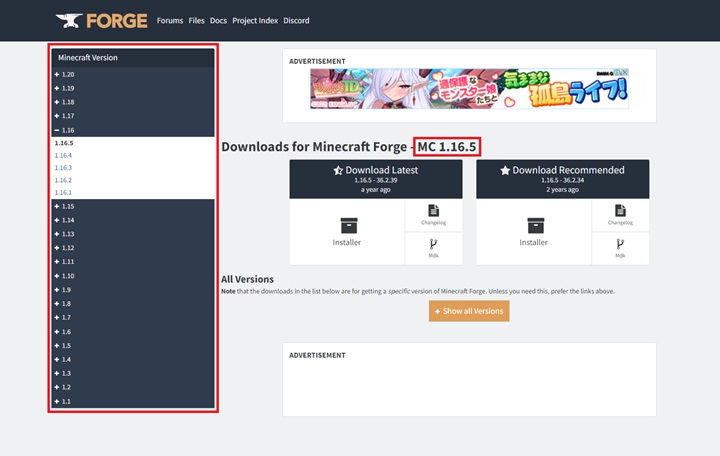This screenshot has height=456, width=720.
Task: Close the ad via its X icon
Action: coord(624,73)
